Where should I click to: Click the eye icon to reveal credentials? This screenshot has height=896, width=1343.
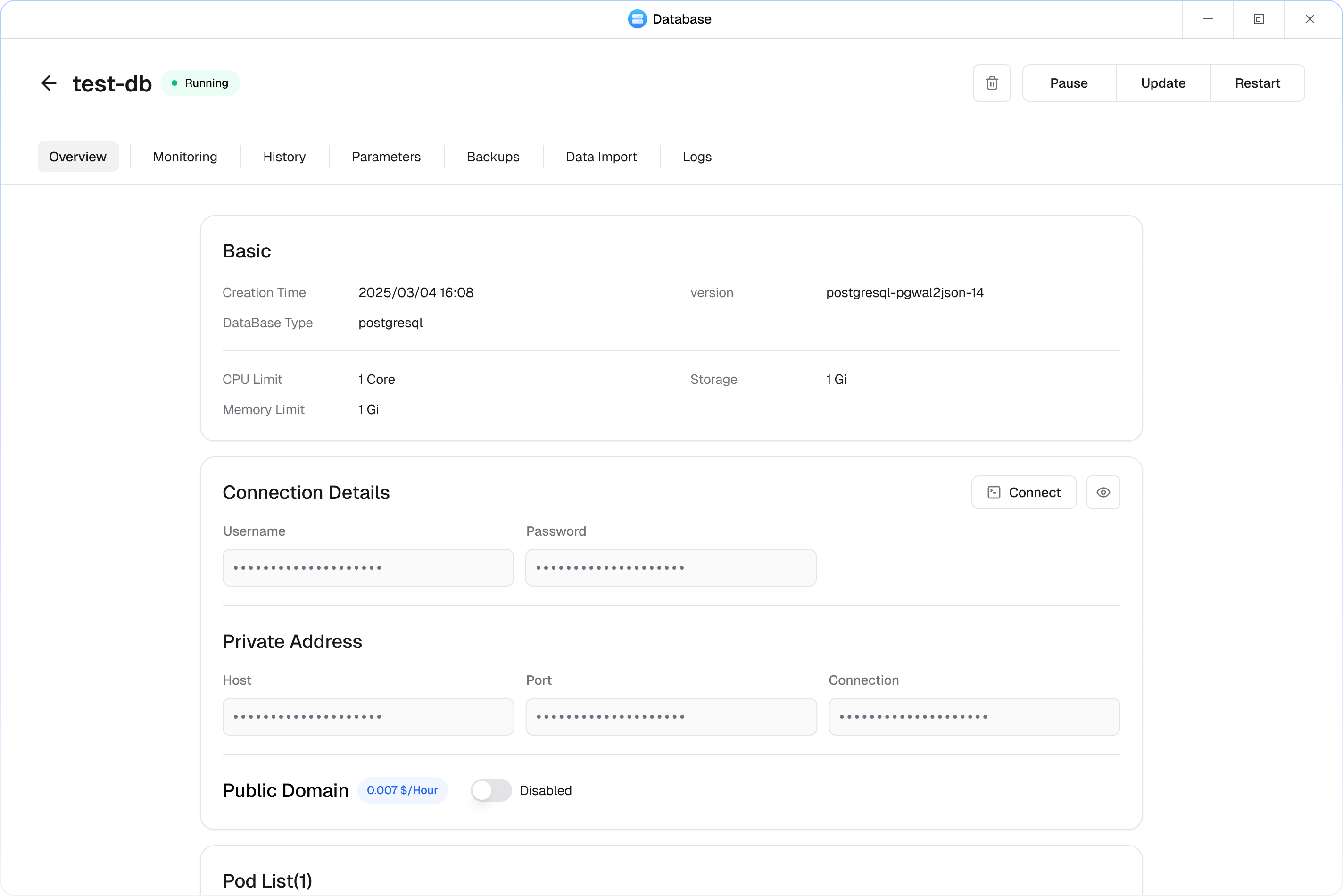pyautogui.click(x=1103, y=493)
